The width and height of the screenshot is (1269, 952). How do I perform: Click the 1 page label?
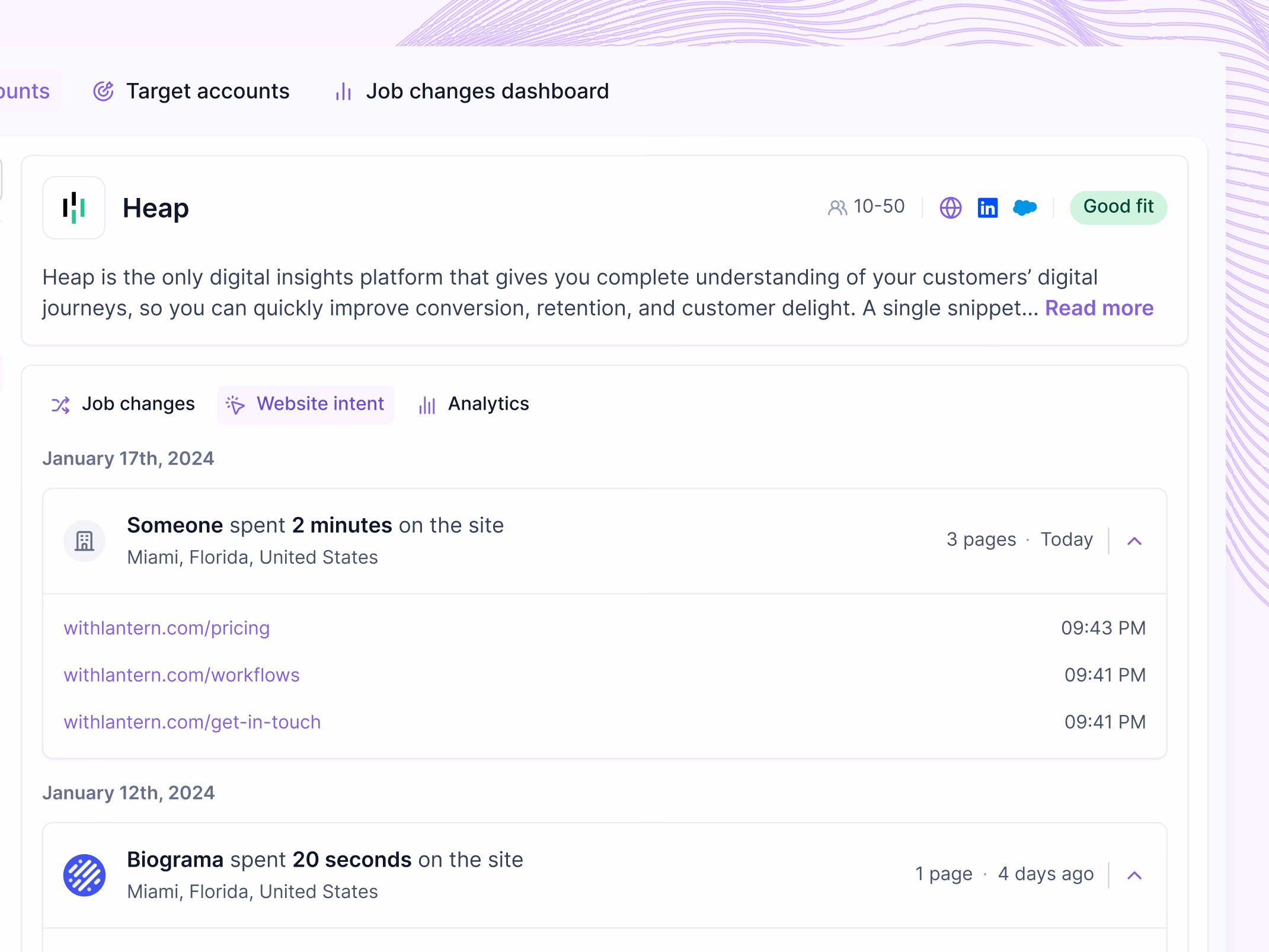(x=944, y=874)
